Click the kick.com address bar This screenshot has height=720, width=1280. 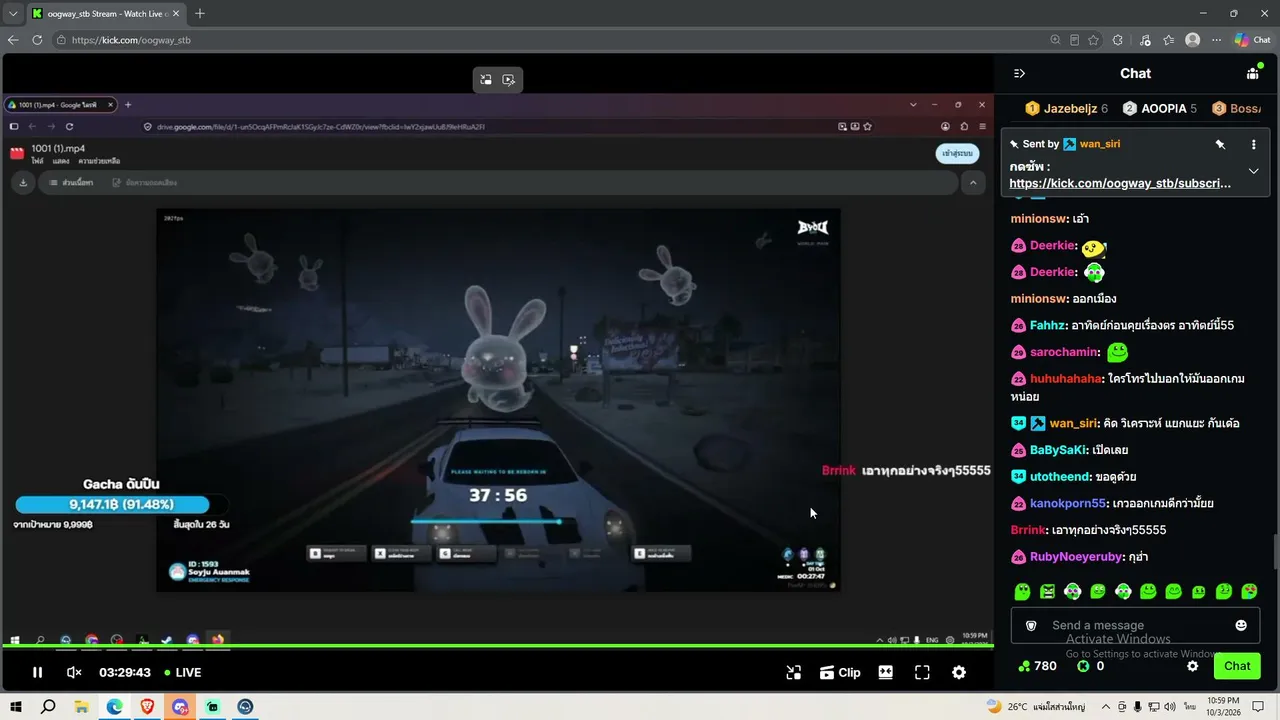(550, 40)
